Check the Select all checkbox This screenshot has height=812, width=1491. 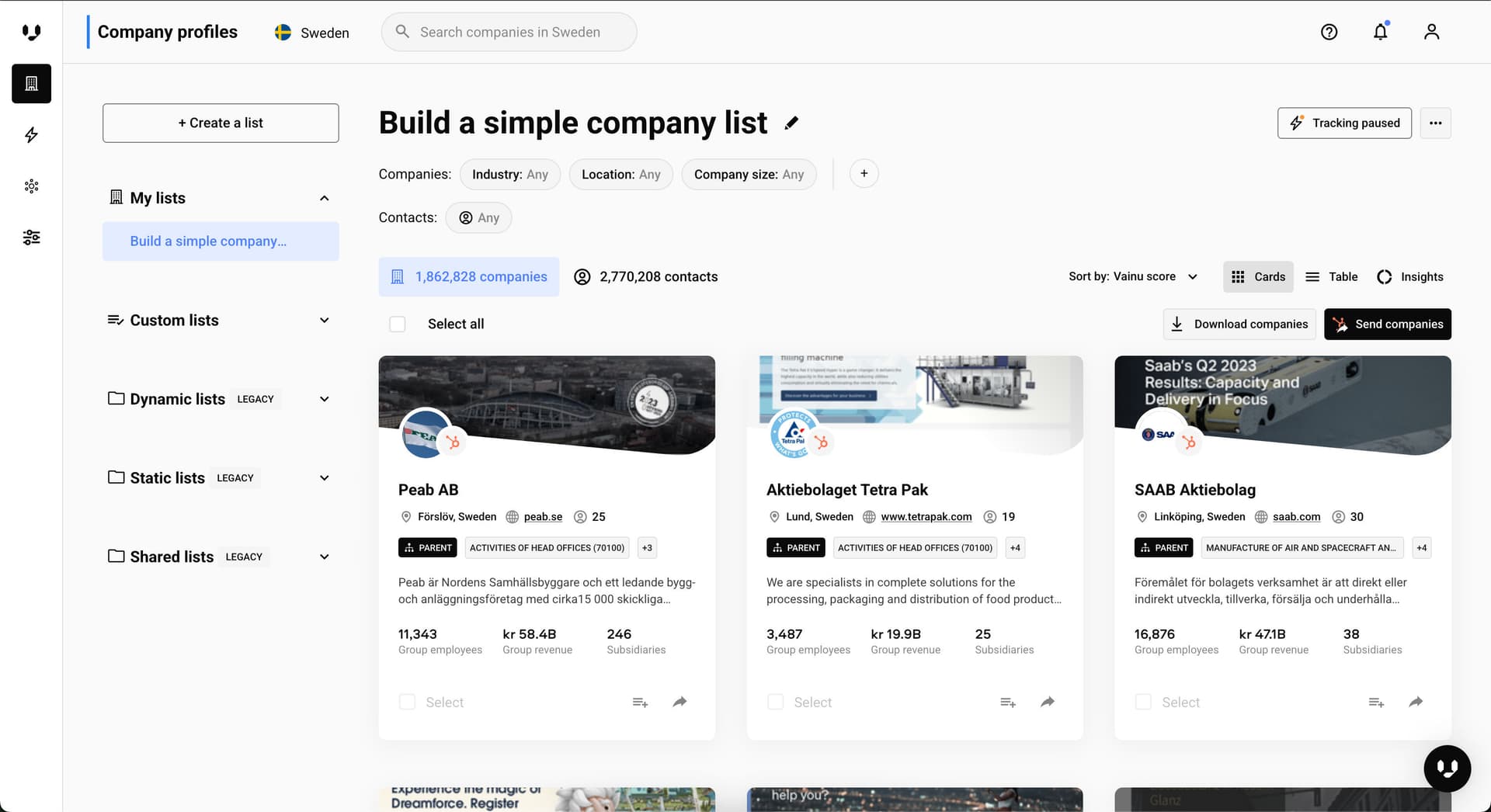coord(397,324)
